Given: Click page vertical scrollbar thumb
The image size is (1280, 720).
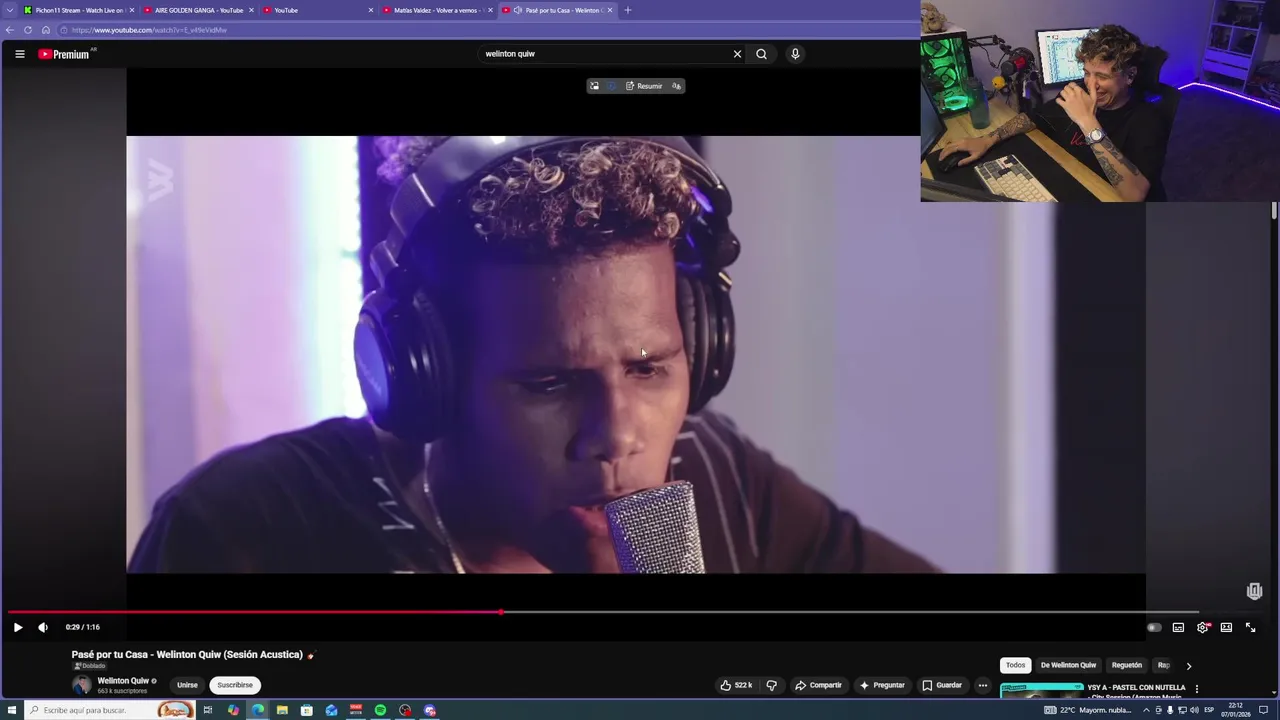Looking at the screenshot, I should [x=1275, y=210].
